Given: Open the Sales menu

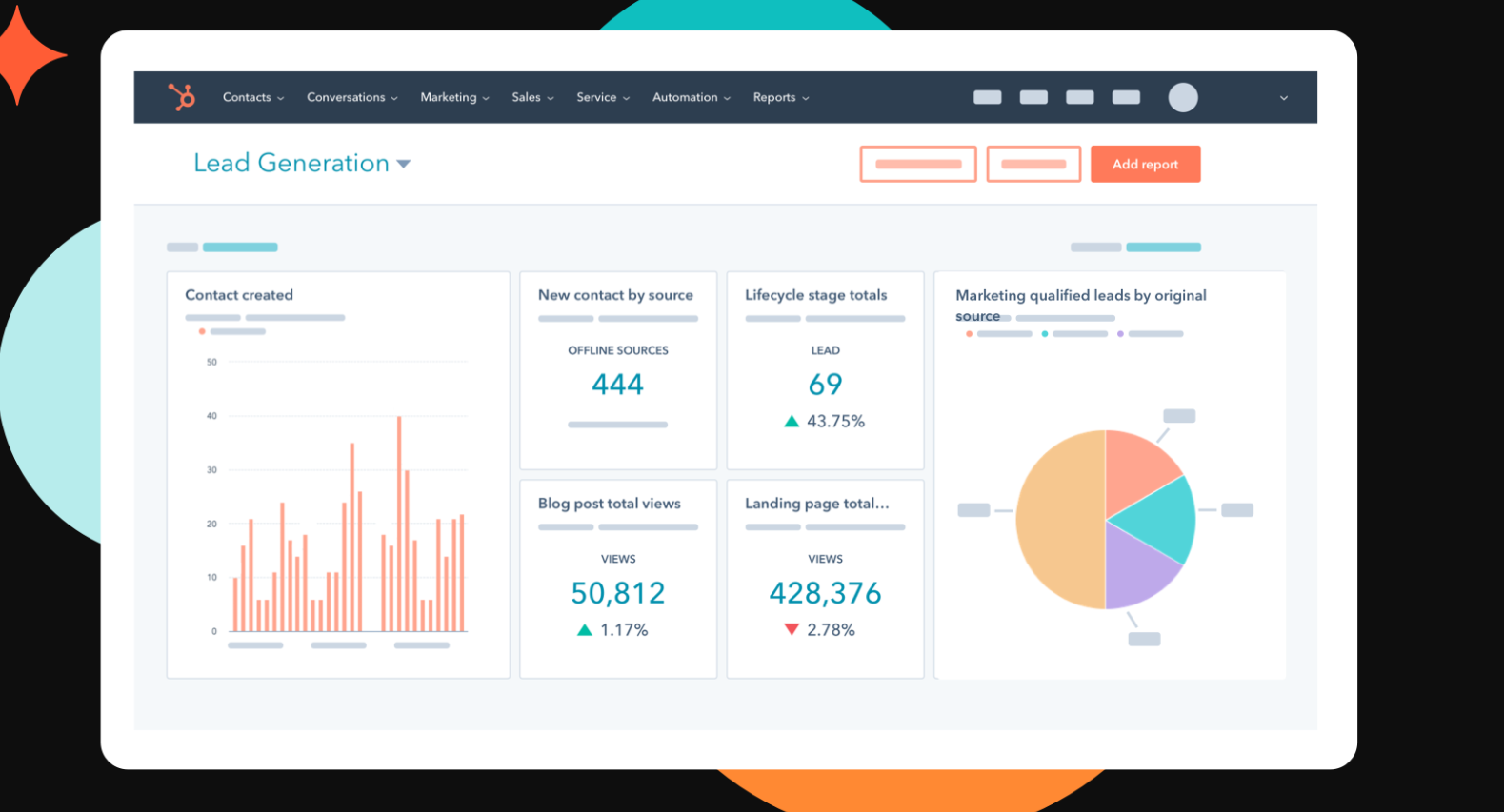Looking at the screenshot, I should tap(532, 97).
